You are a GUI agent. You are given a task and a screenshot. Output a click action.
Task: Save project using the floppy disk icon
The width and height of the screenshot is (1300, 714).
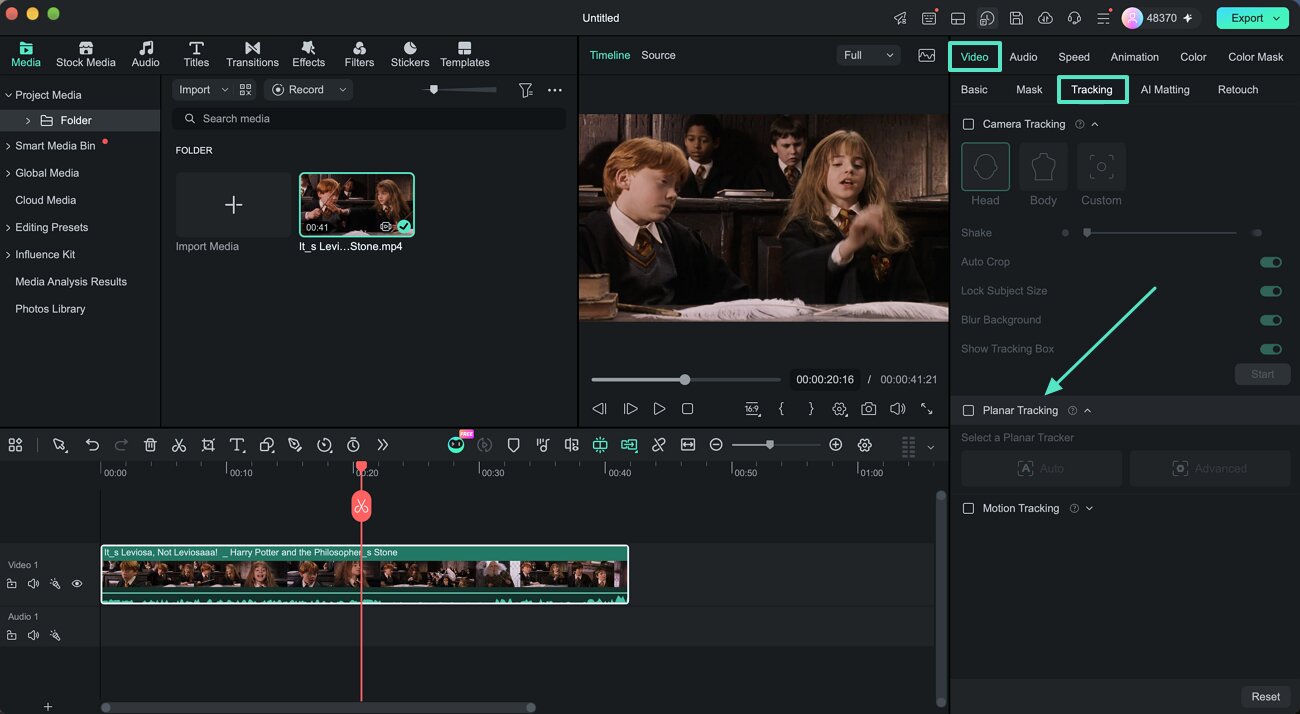click(x=1016, y=18)
